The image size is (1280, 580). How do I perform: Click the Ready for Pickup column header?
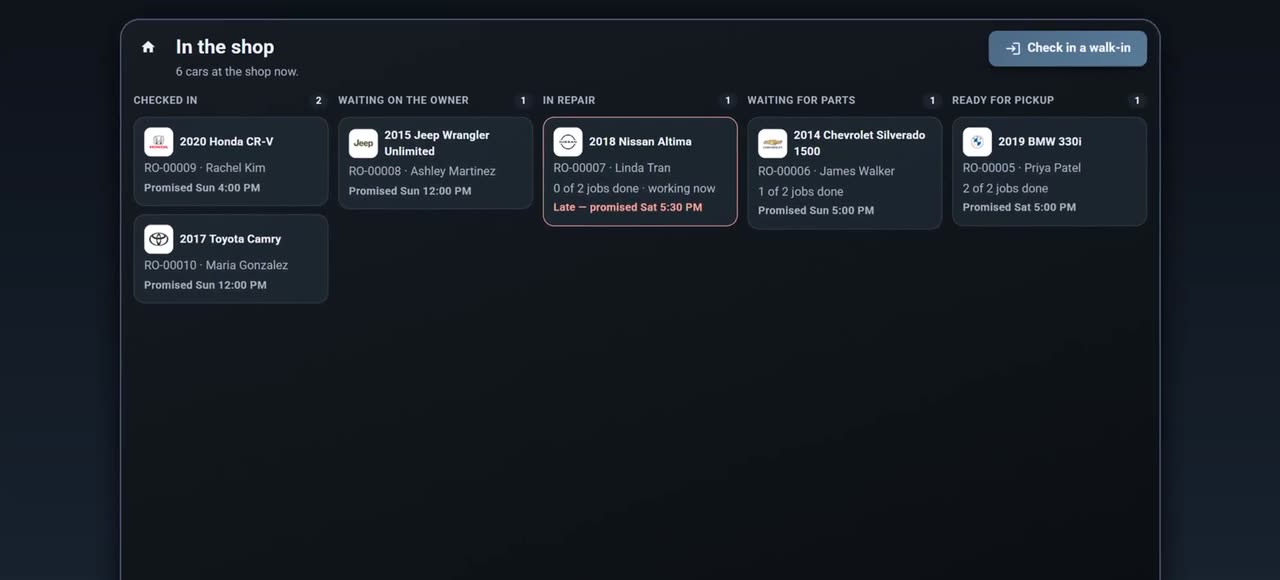1003,100
